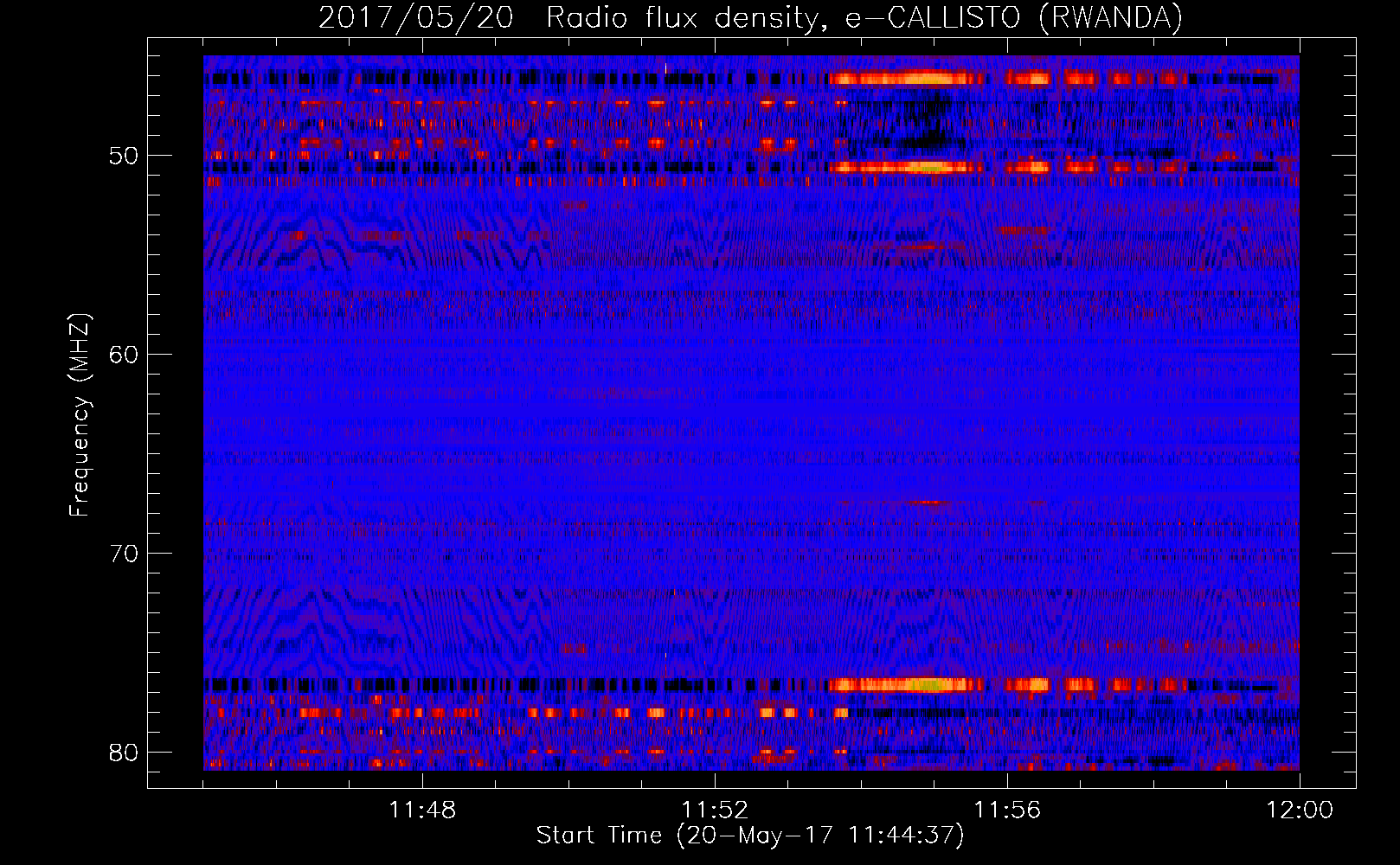Click the 80 frequency tick label
The width and height of the screenshot is (1400, 865).
click(x=124, y=753)
